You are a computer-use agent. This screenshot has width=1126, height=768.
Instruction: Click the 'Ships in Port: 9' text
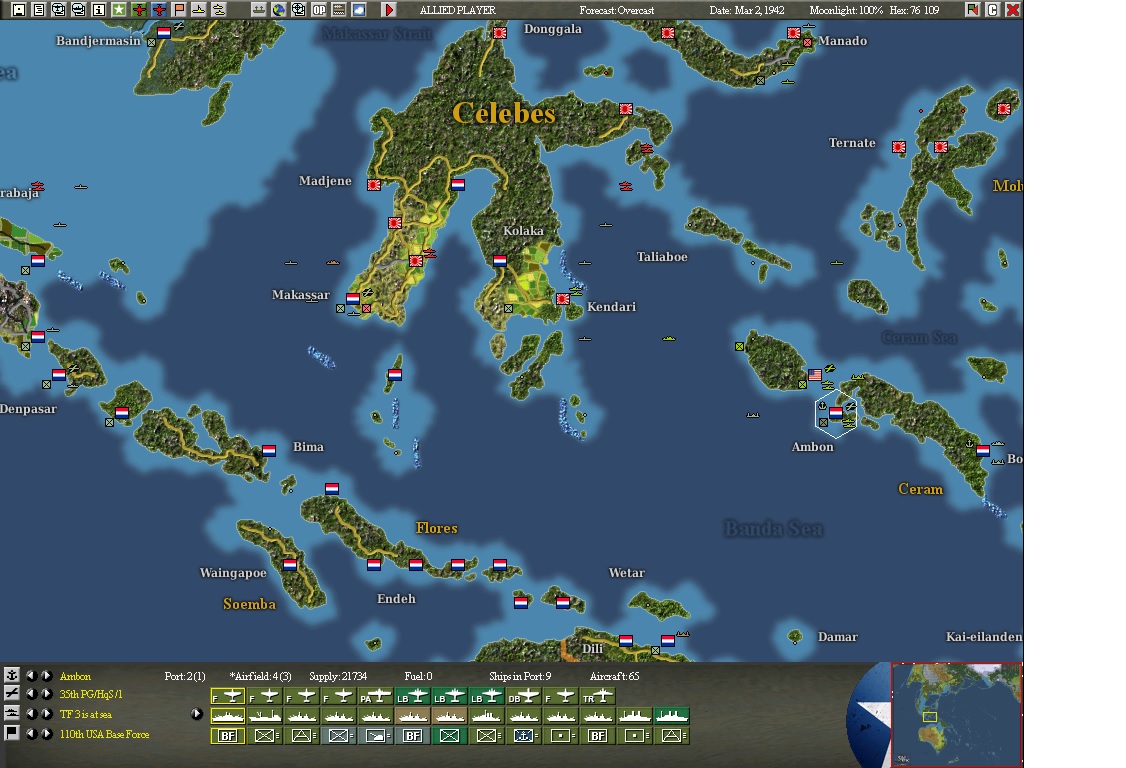point(520,676)
